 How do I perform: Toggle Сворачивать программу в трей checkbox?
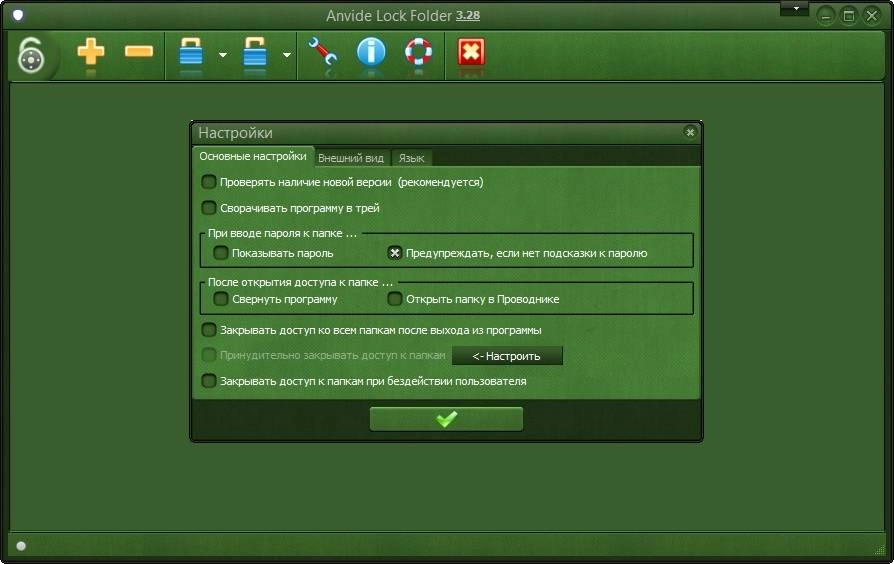pyautogui.click(x=209, y=208)
